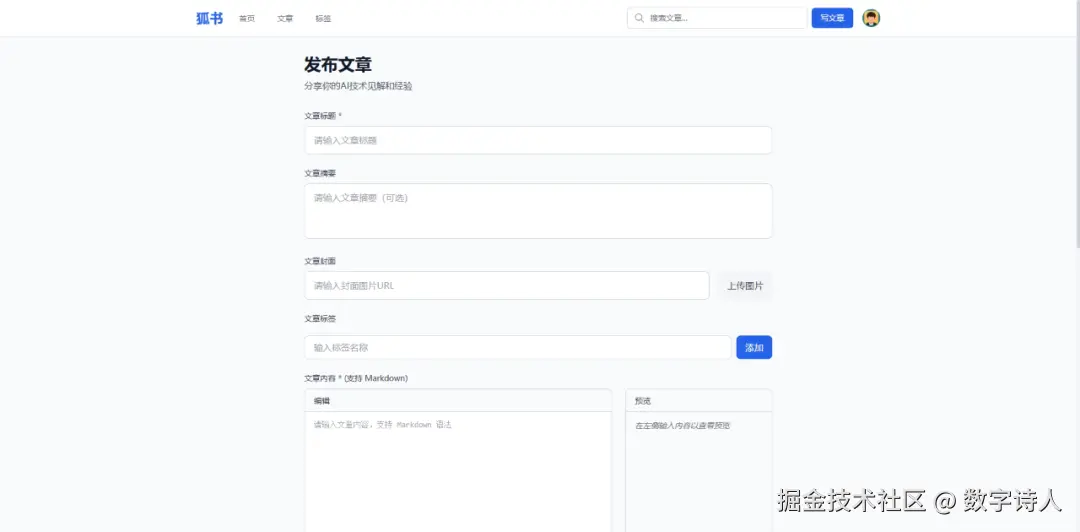Click the magnifier icon in search box

[639, 18]
